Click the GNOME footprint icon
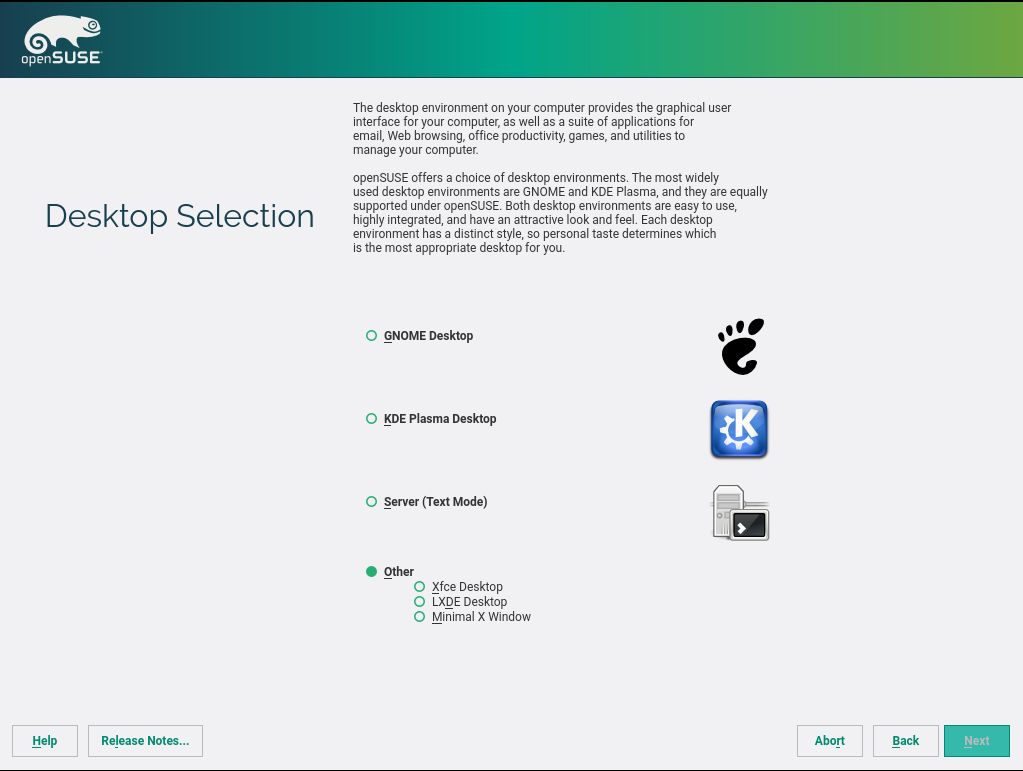This screenshot has height=771, width=1023. tap(740, 346)
